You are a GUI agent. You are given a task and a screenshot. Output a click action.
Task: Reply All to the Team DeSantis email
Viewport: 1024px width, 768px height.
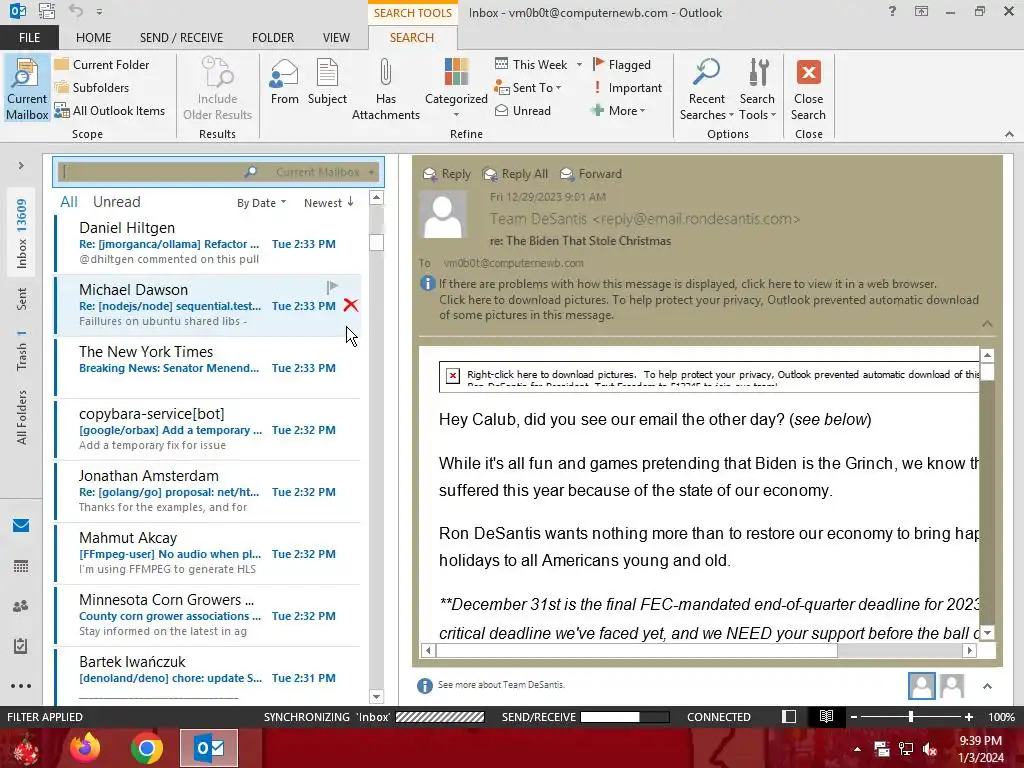pos(515,174)
